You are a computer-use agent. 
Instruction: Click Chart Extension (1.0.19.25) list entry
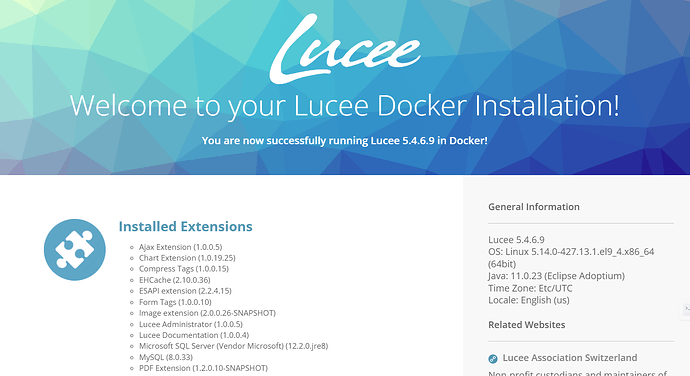coord(187,258)
